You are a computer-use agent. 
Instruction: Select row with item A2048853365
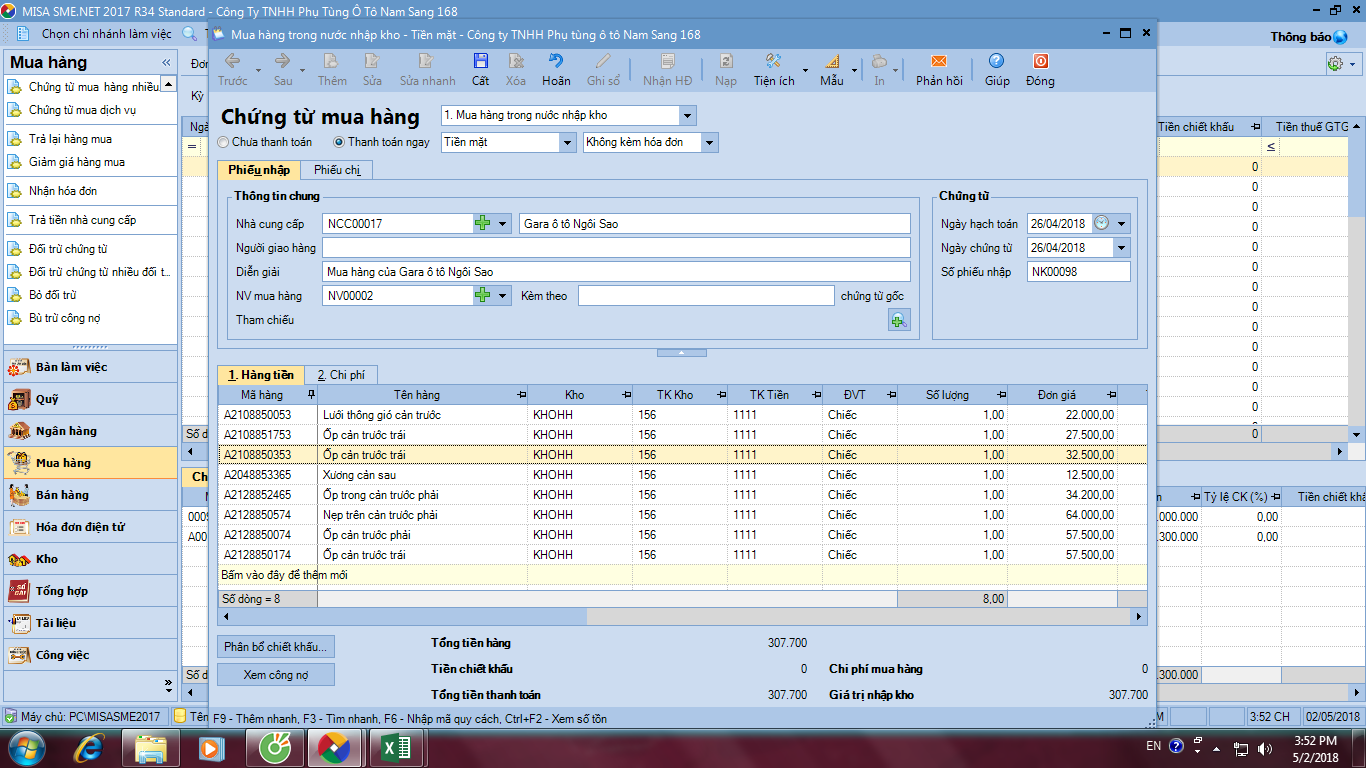point(682,475)
